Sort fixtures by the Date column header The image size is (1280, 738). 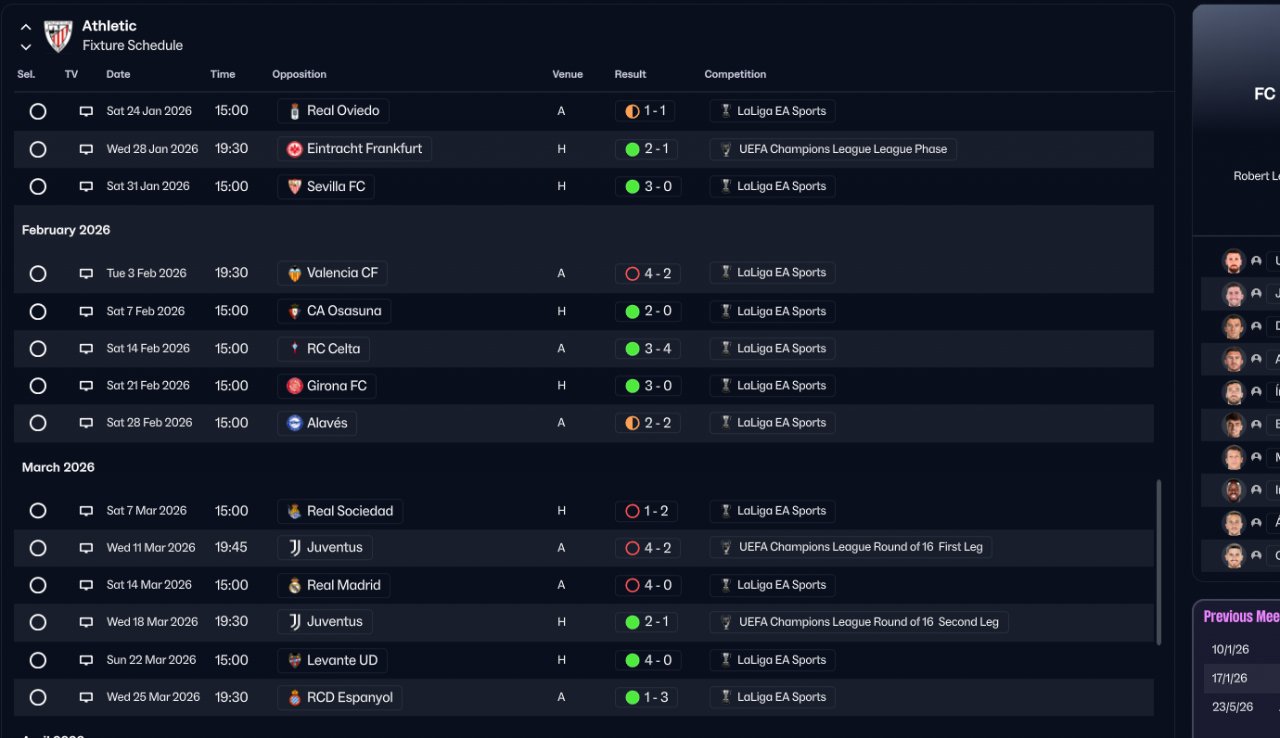[118, 74]
